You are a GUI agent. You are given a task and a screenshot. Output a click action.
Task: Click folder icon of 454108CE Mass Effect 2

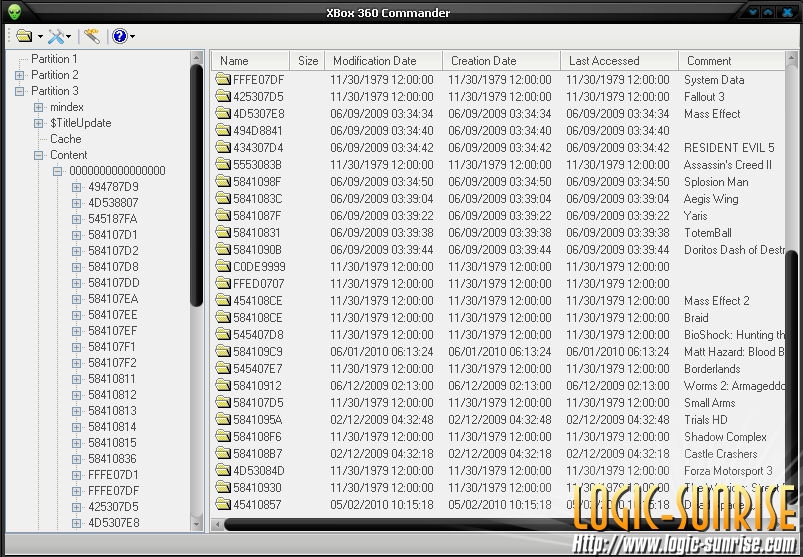(x=223, y=301)
